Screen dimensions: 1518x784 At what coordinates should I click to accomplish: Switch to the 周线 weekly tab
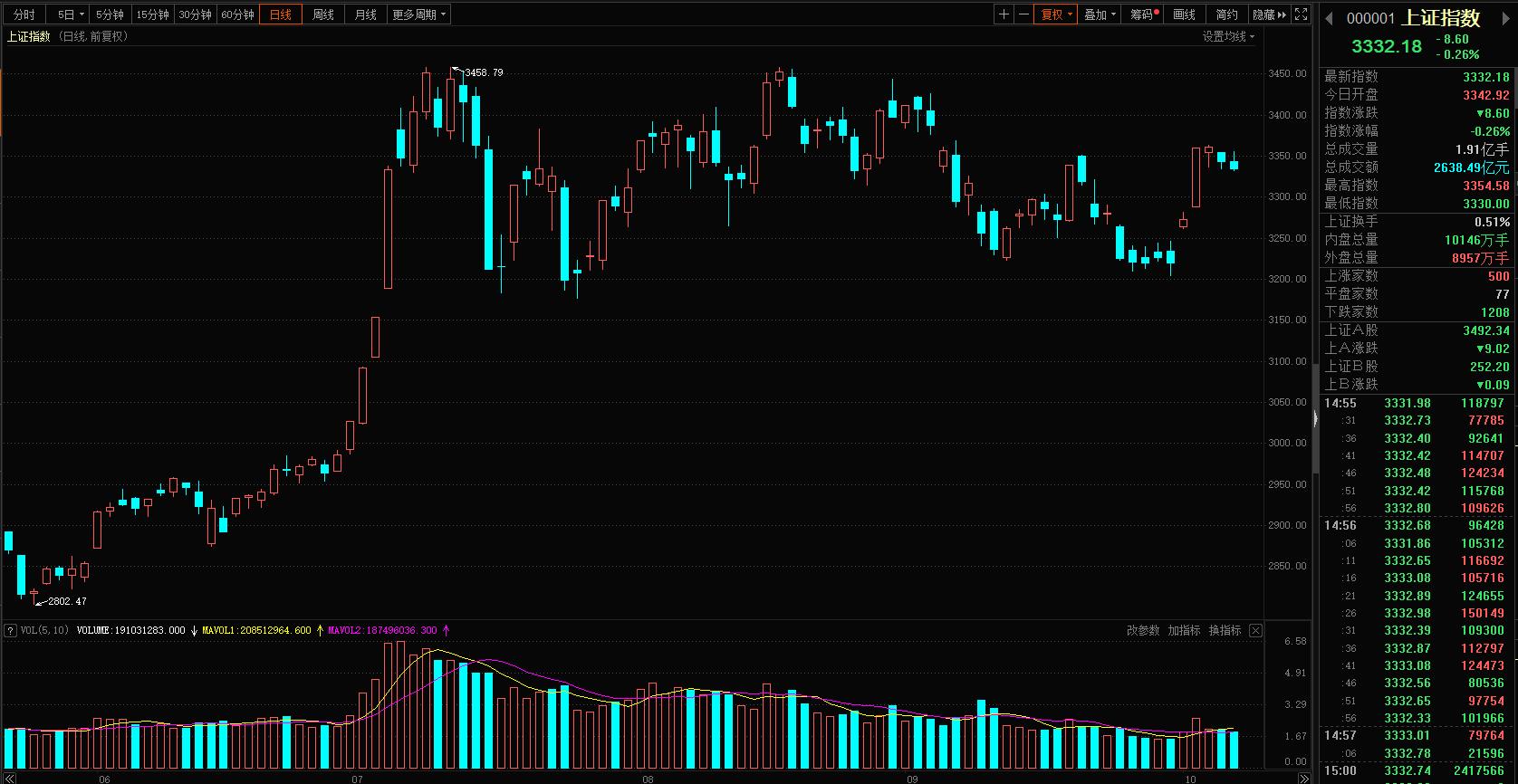click(323, 14)
